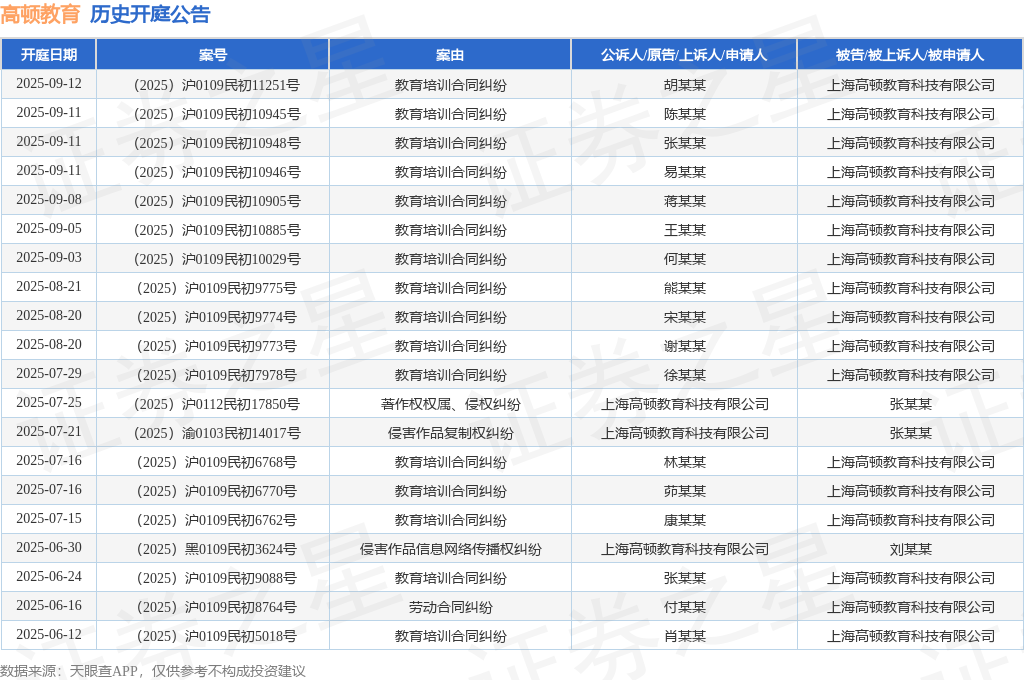Click the date 2025-07-15
Screen dimensions: 1024x680
(x=49, y=519)
